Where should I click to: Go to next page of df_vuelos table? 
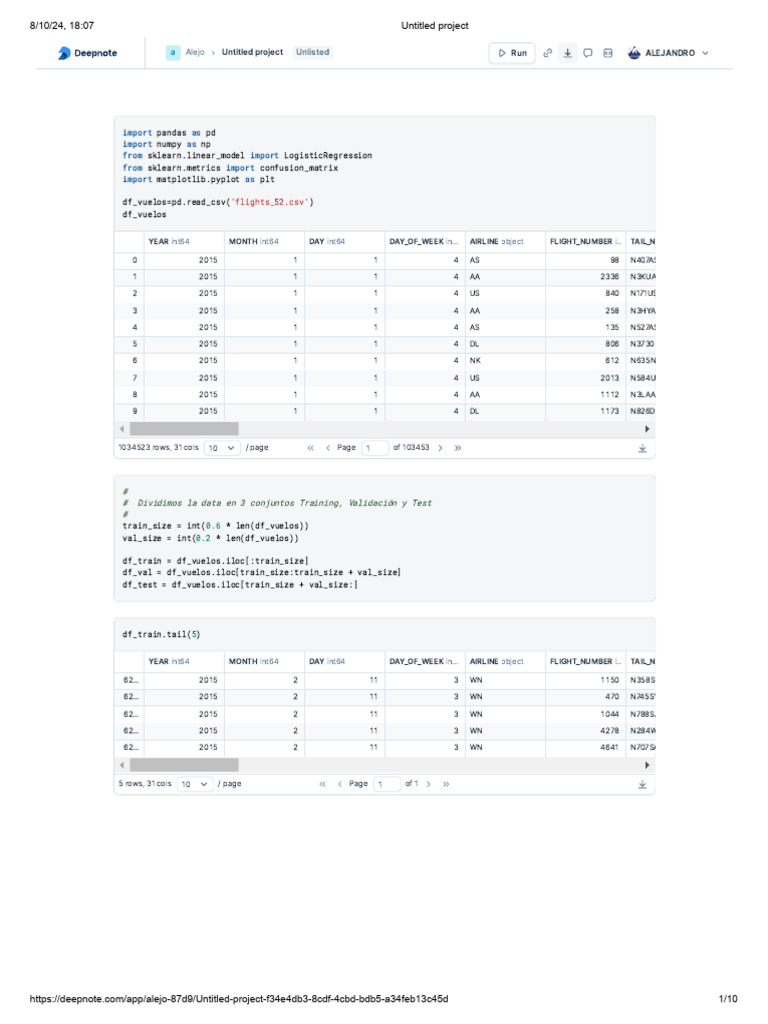click(x=442, y=448)
